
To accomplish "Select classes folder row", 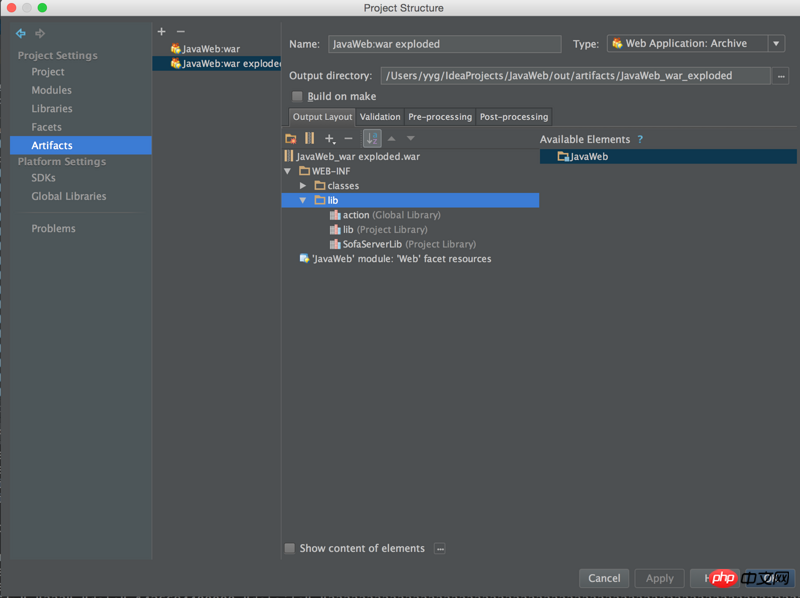I will (x=337, y=186).
